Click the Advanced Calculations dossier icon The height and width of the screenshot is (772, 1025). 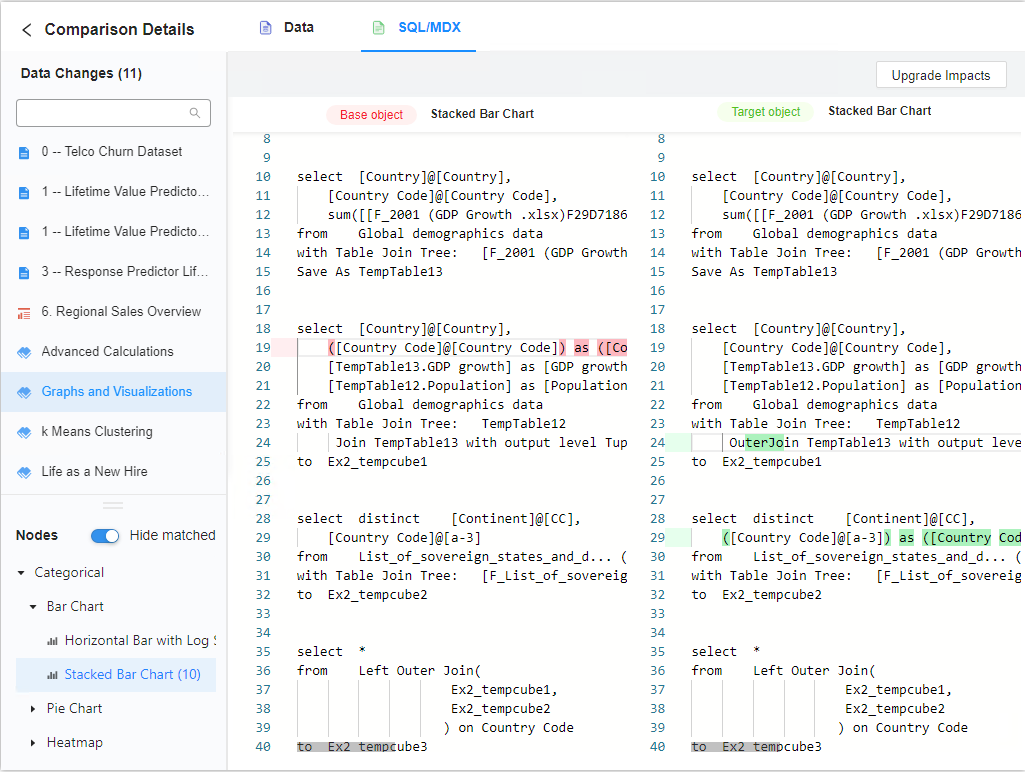click(x=24, y=352)
